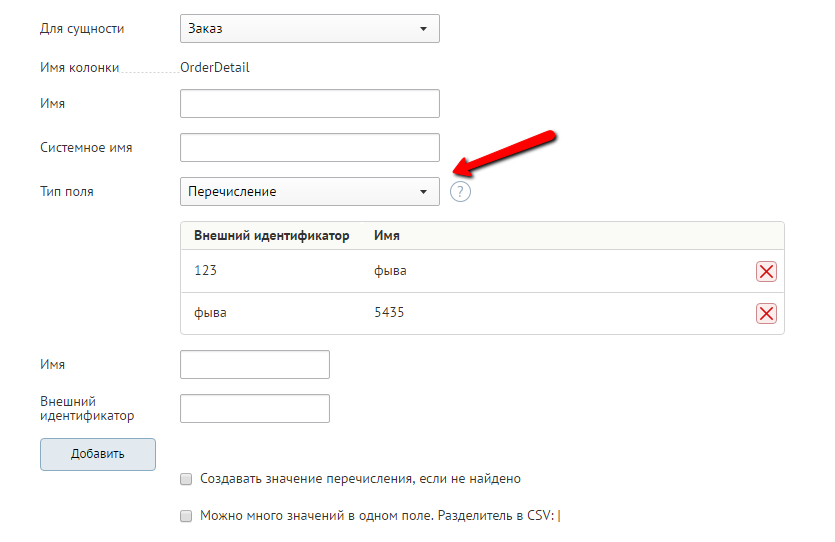Screen dimensions: 835x542
Task: Click into the Системное имя text field
Action: click(x=309, y=148)
